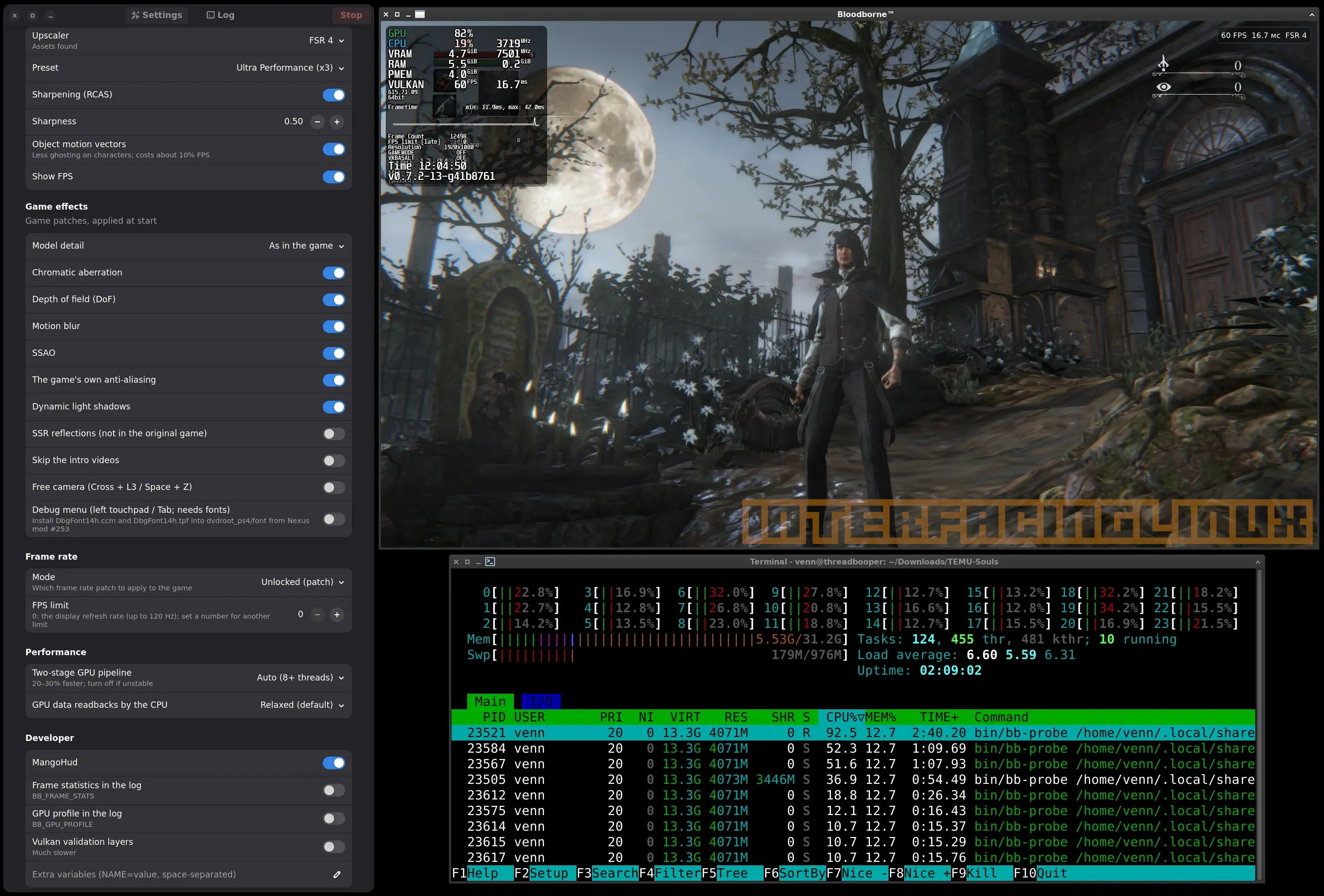Click the up arrow in the Terminal title bar
This screenshot has height=896, width=1324.
click(x=1257, y=562)
